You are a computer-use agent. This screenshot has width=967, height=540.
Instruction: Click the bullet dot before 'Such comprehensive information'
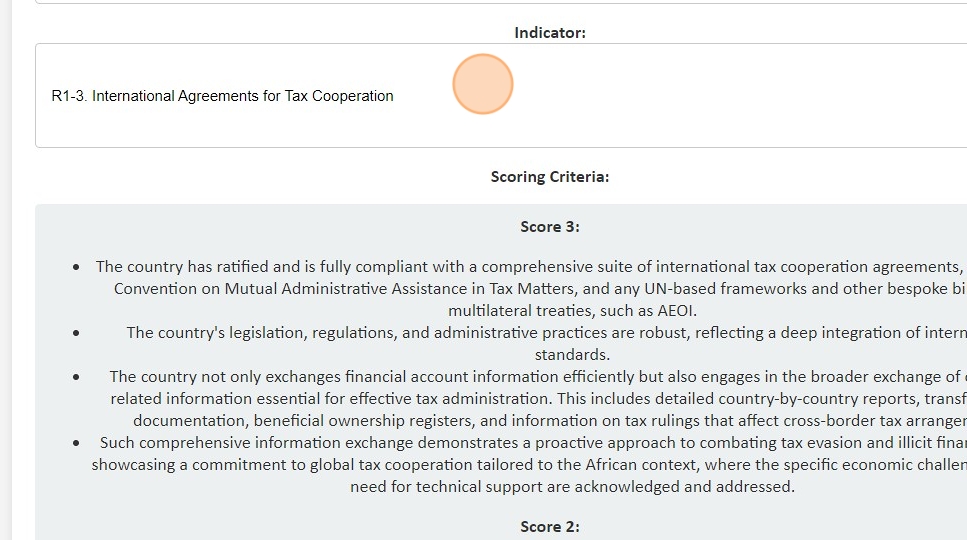[x=77, y=443]
